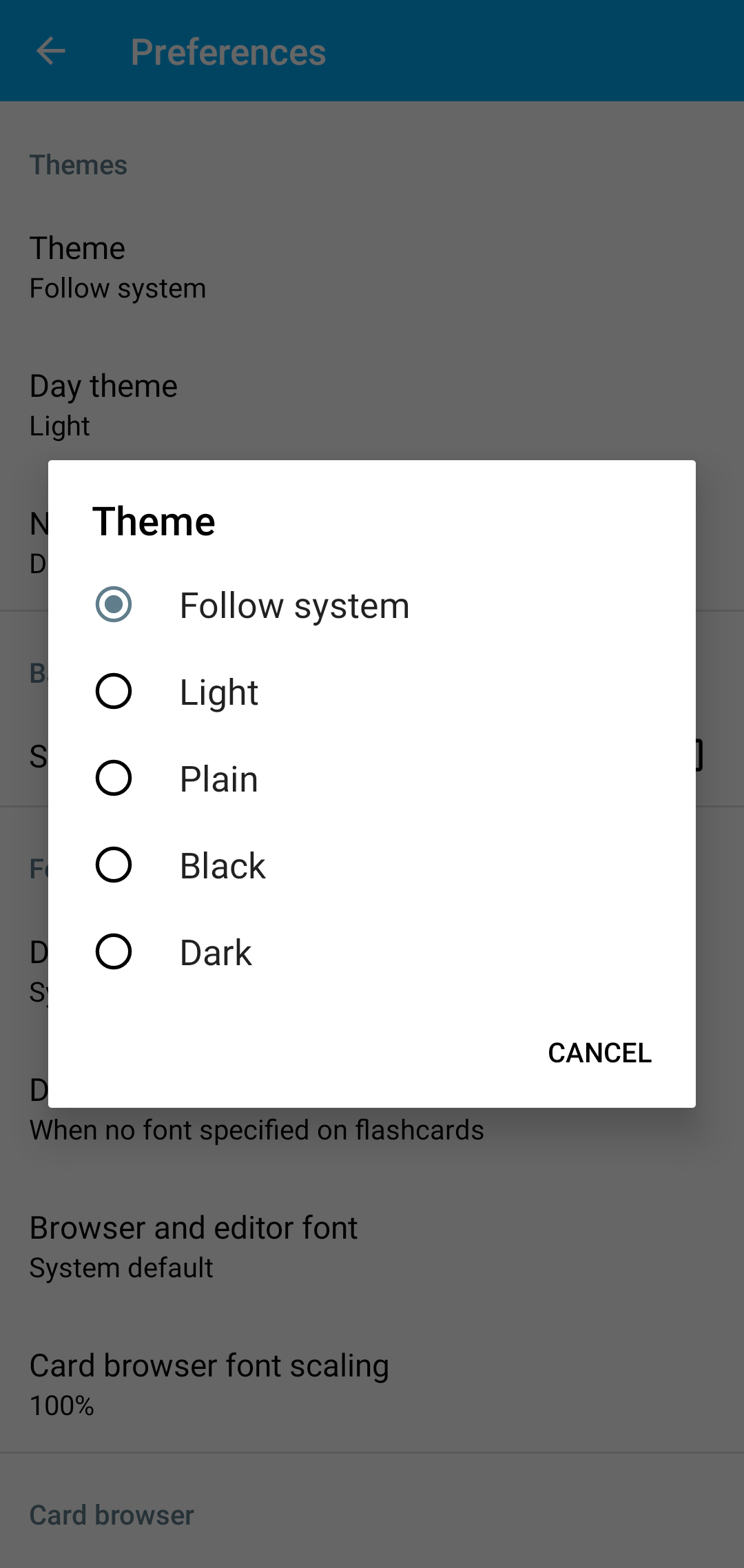The width and height of the screenshot is (744, 1568).
Task: Open the Card browser font scaling setting
Action: [x=209, y=1365]
